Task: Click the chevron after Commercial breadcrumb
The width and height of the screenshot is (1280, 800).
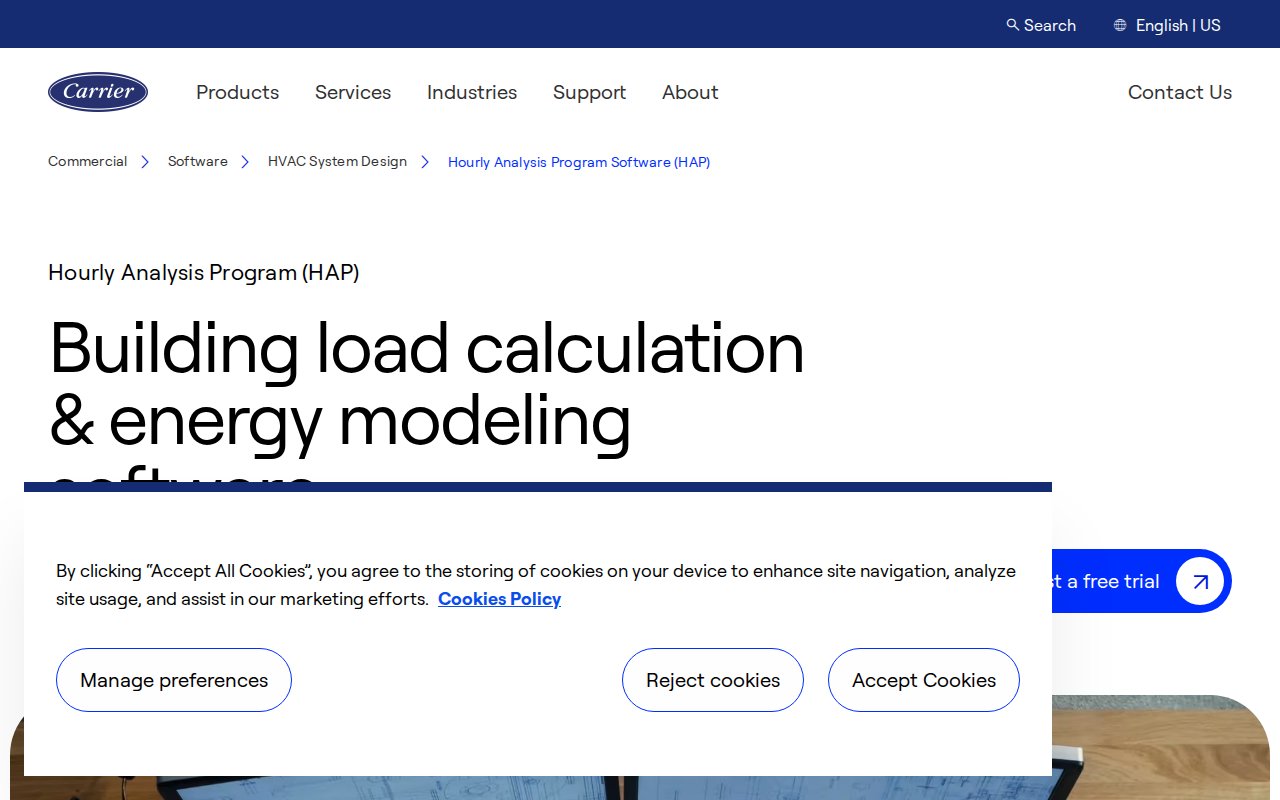Action: (145, 162)
